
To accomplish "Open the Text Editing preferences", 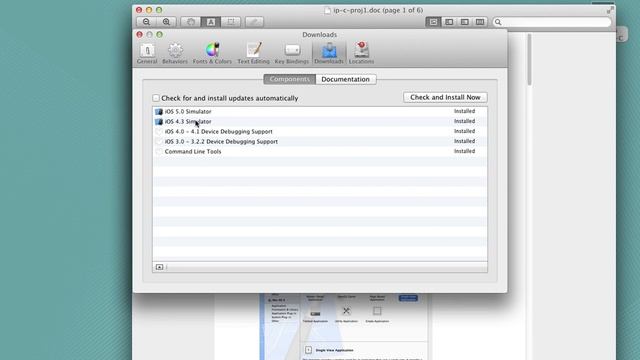I will coord(253,53).
